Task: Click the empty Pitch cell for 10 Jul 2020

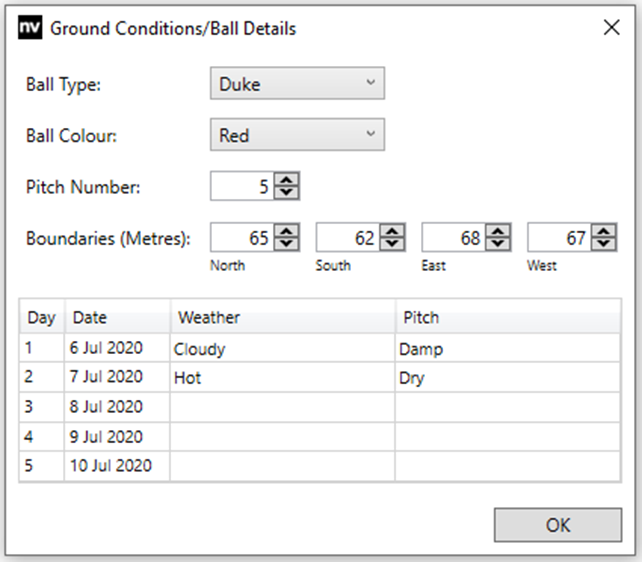Action: (x=507, y=466)
